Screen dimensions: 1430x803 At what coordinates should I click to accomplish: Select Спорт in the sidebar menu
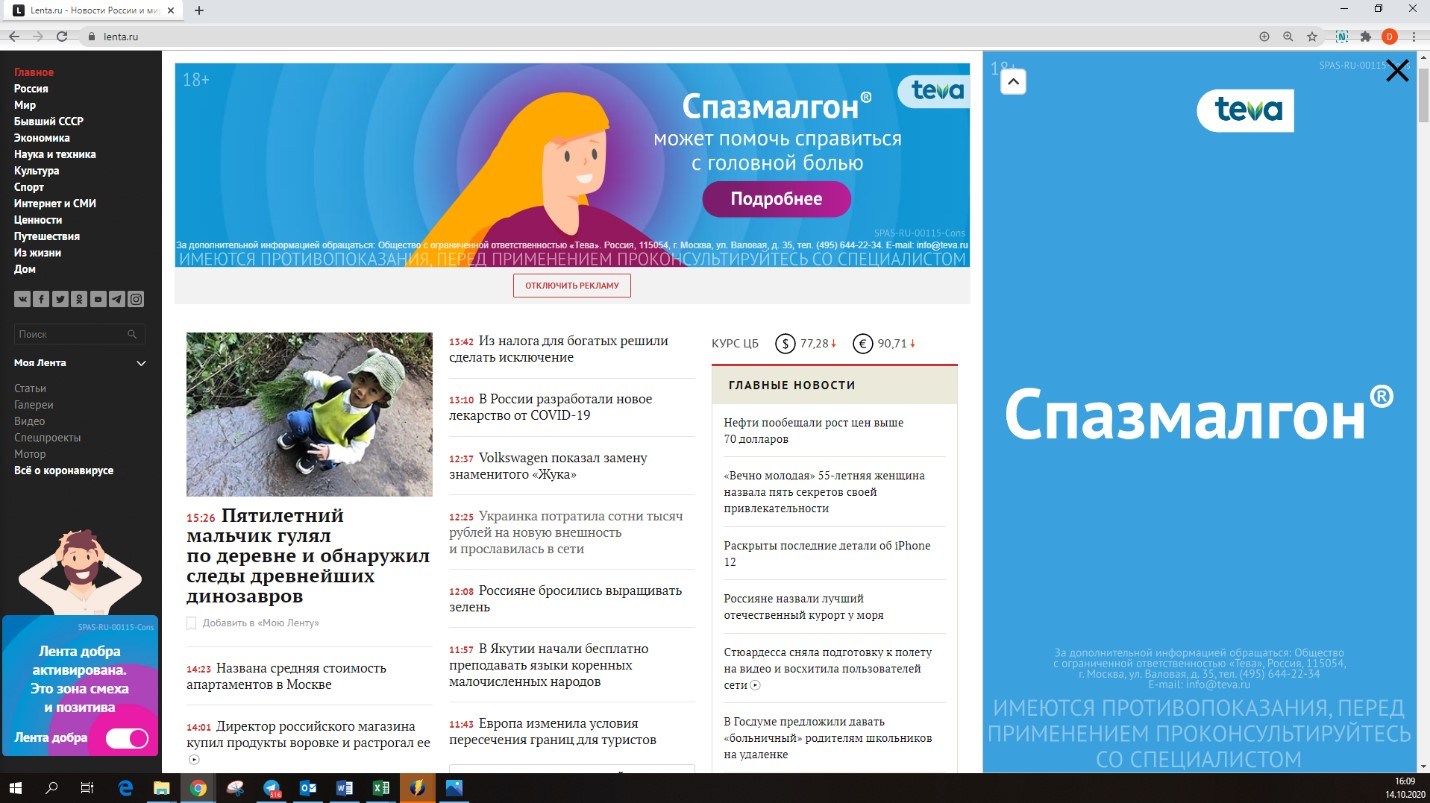tap(29, 187)
